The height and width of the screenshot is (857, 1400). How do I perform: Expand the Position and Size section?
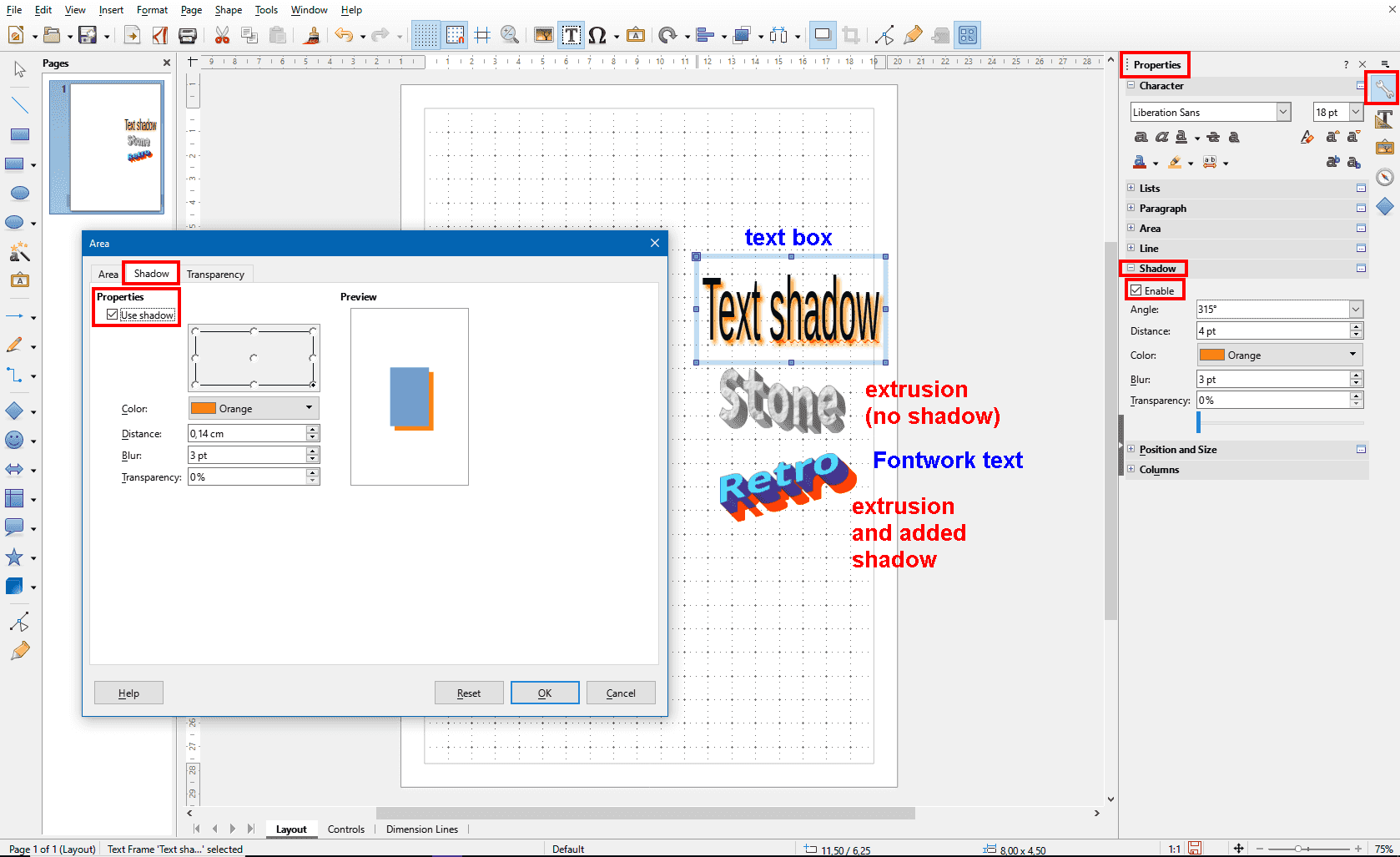coord(1177,450)
